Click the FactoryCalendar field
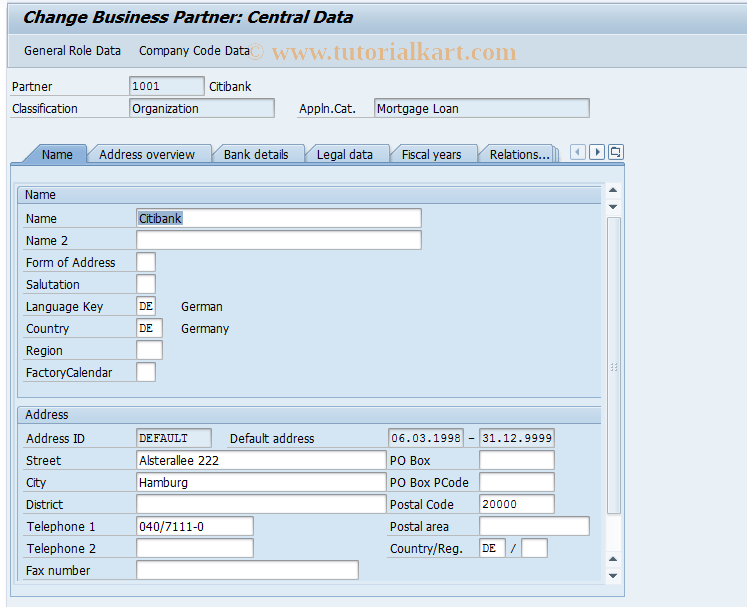 pyautogui.click(x=146, y=372)
